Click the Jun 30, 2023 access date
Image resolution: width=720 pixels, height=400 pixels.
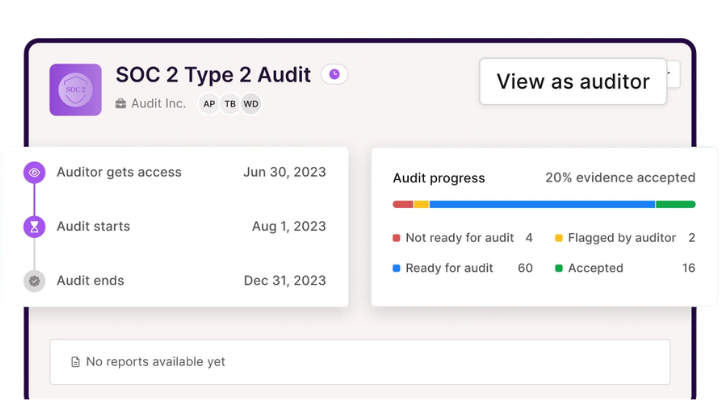click(284, 172)
